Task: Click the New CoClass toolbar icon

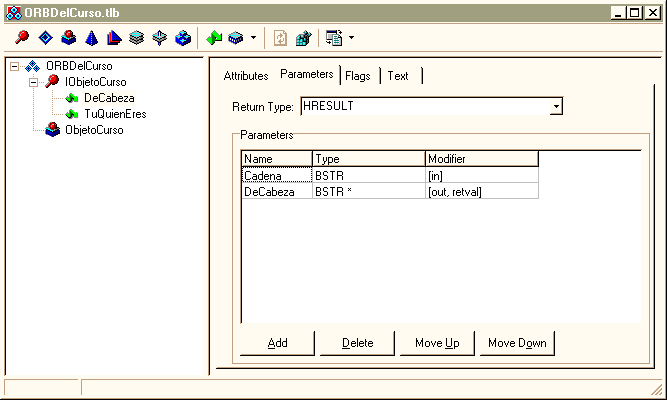Action: pos(68,38)
